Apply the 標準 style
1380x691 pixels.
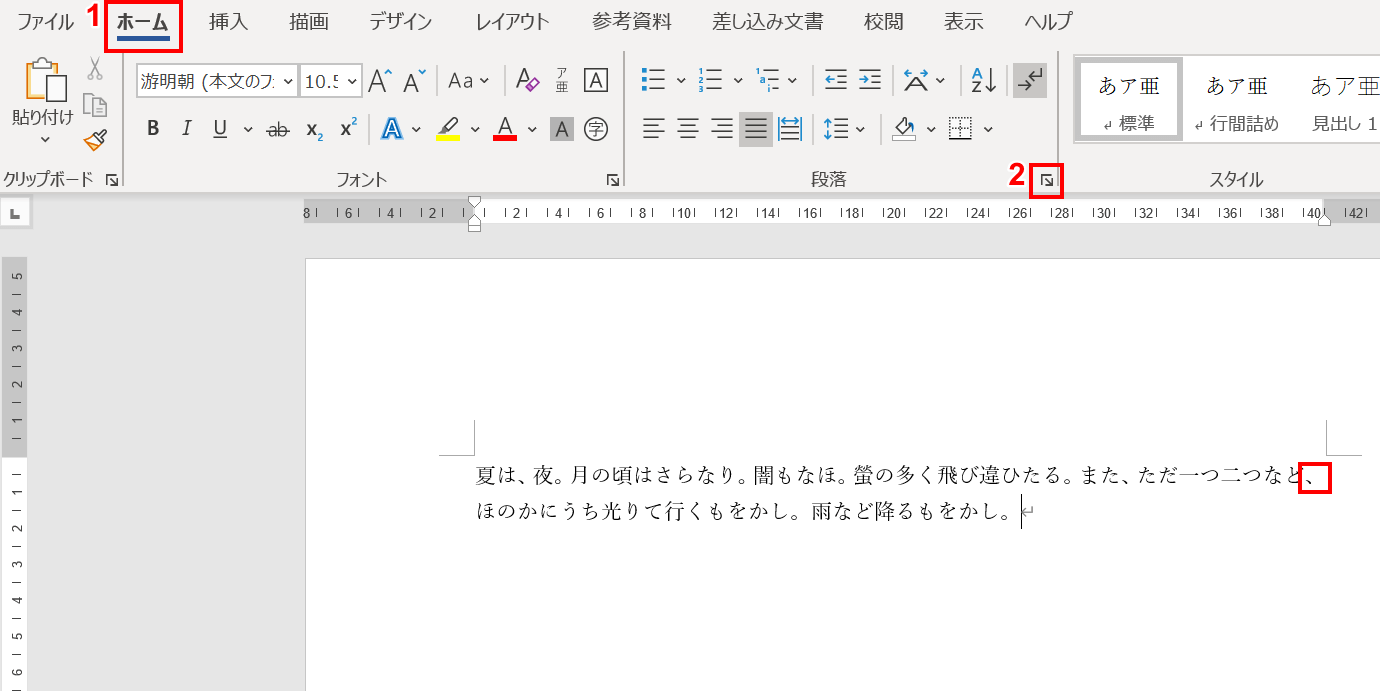click(1128, 99)
